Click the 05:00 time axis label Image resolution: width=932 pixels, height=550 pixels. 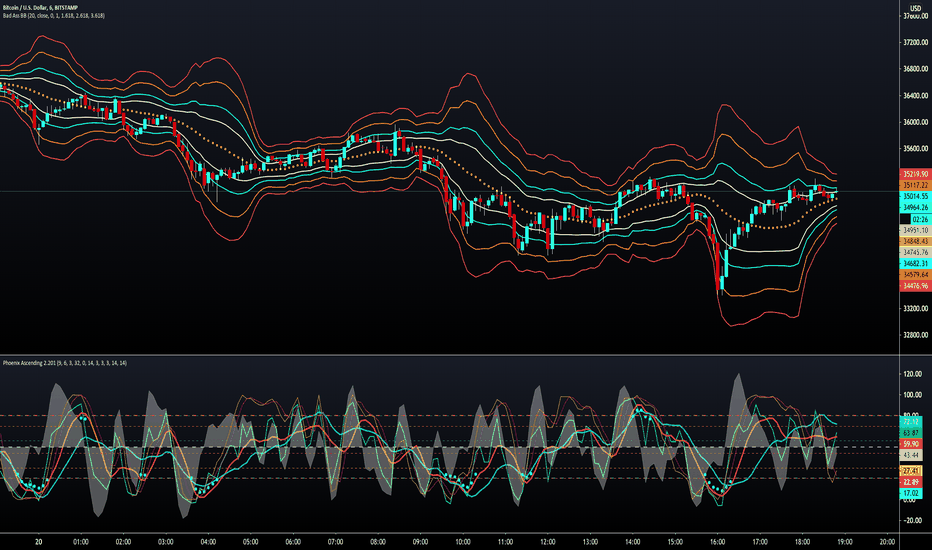[x=250, y=542]
